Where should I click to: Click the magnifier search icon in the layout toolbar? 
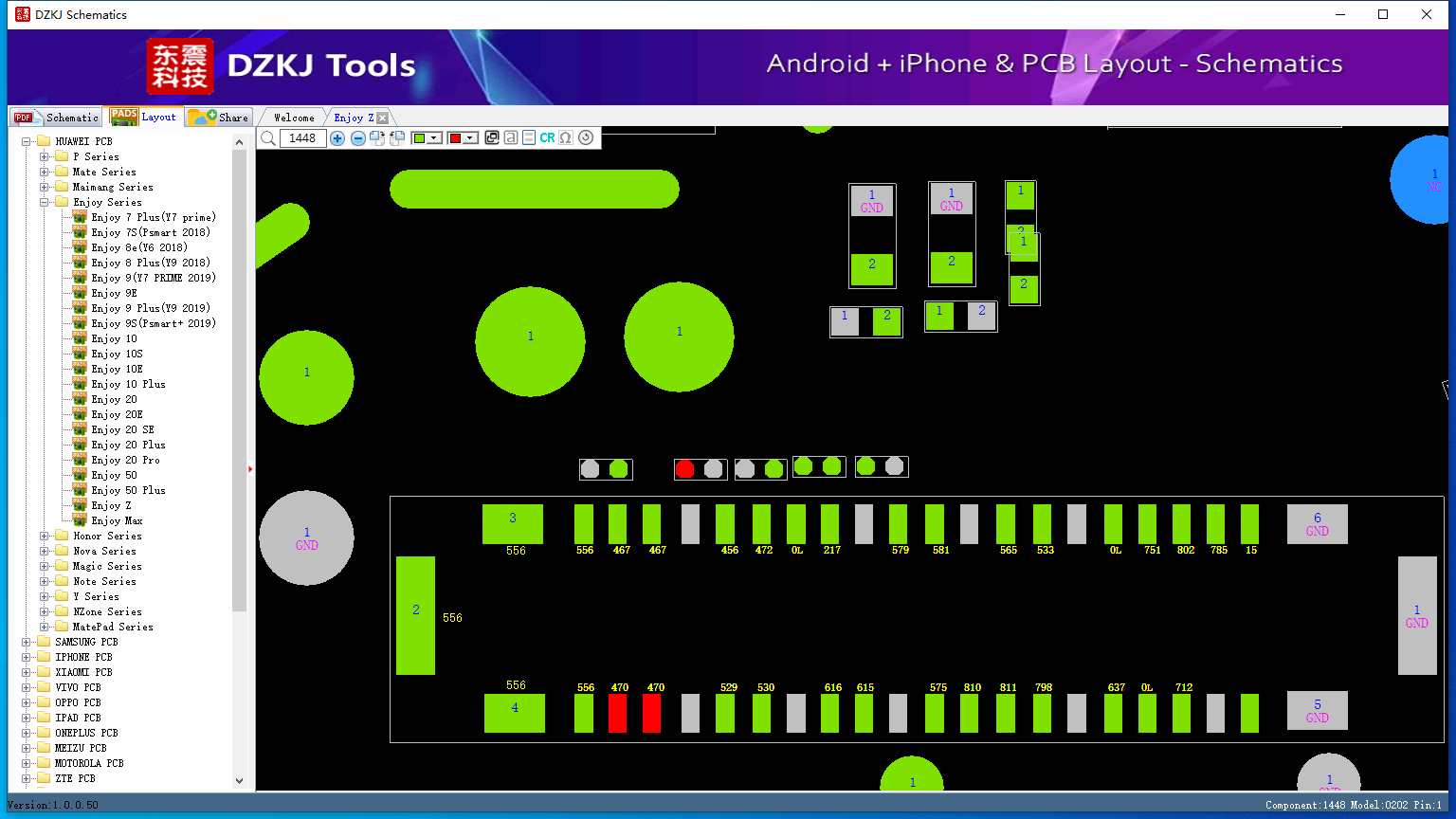[x=268, y=138]
